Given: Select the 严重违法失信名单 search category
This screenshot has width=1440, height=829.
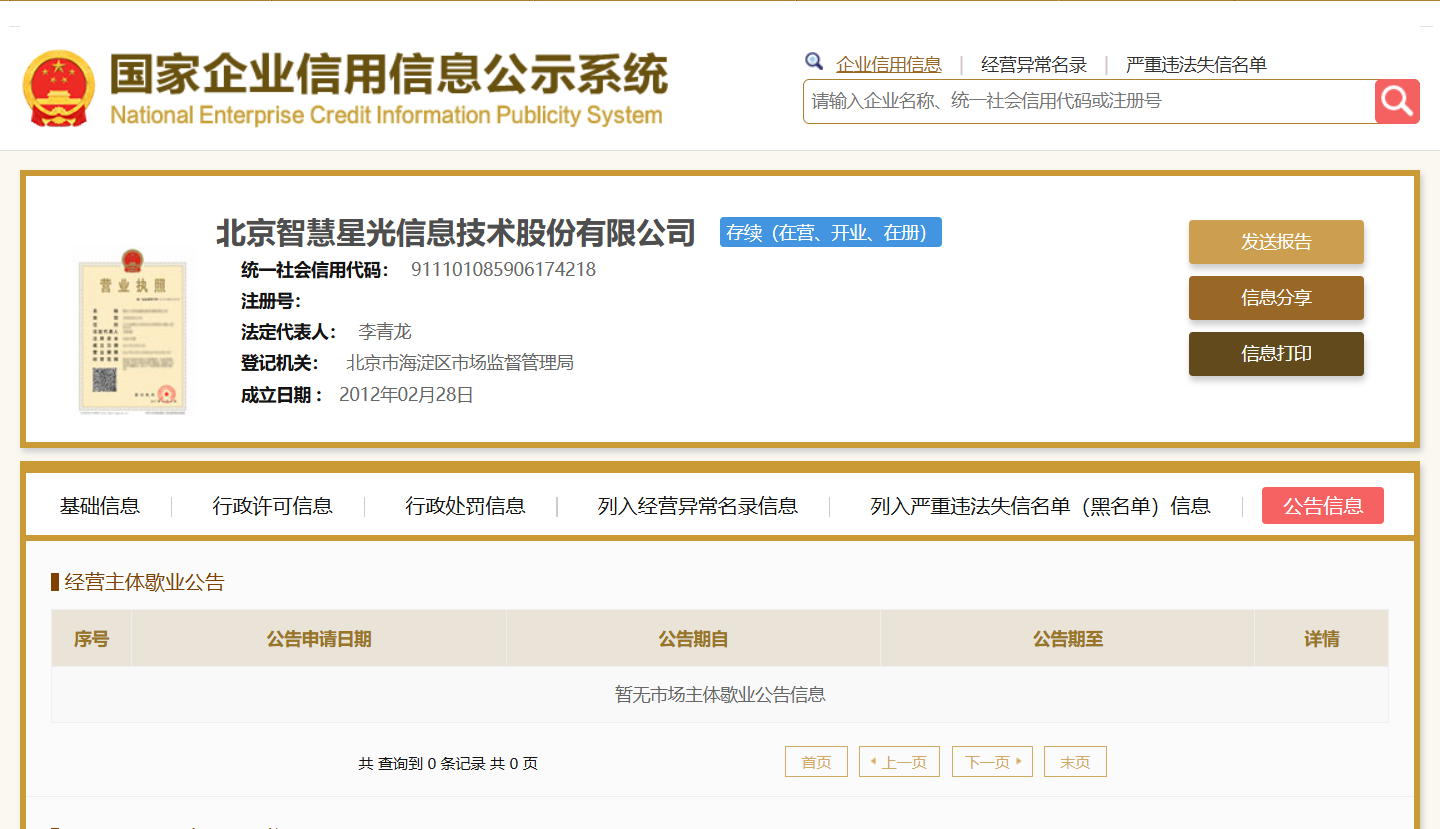Looking at the screenshot, I should coord(1195,65).
